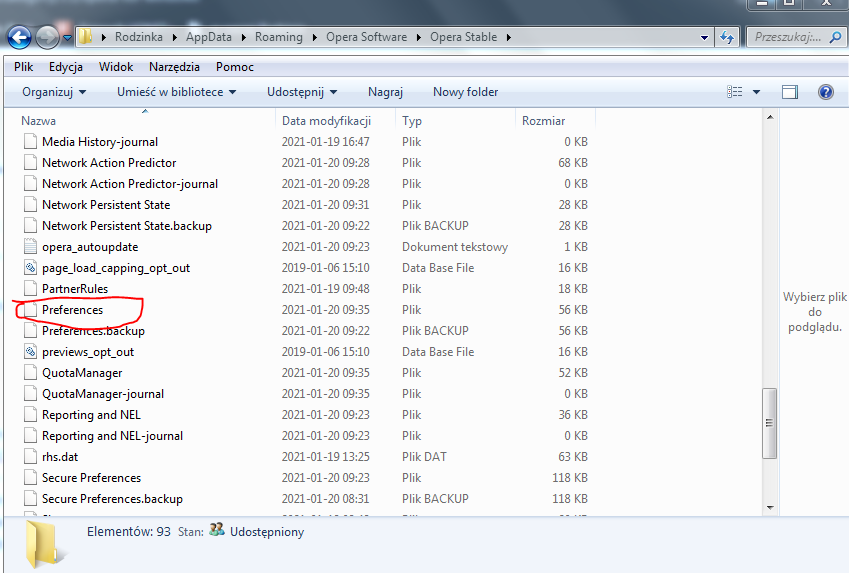The height and width of the screenshot is (573, 849).
Task: Sort by the Typ column header
Action: pos(412,121)
